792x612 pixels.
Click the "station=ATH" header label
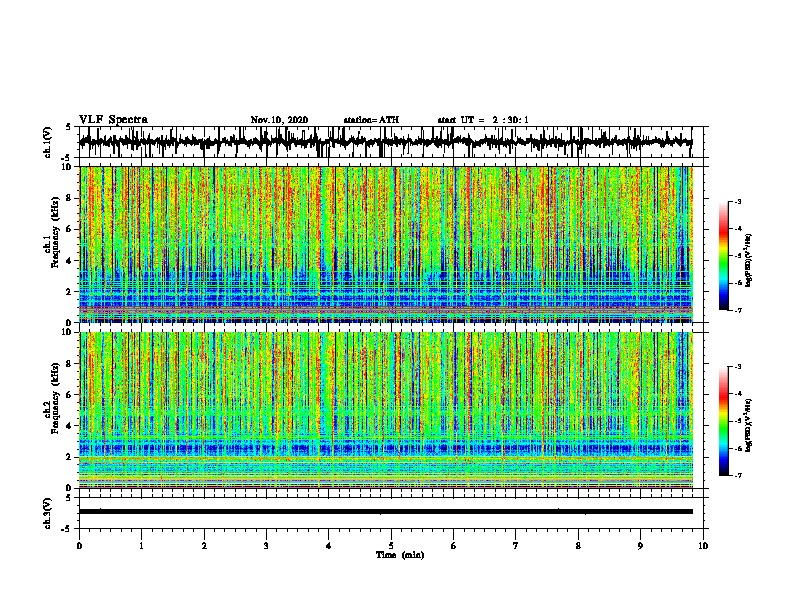[371, 120]
